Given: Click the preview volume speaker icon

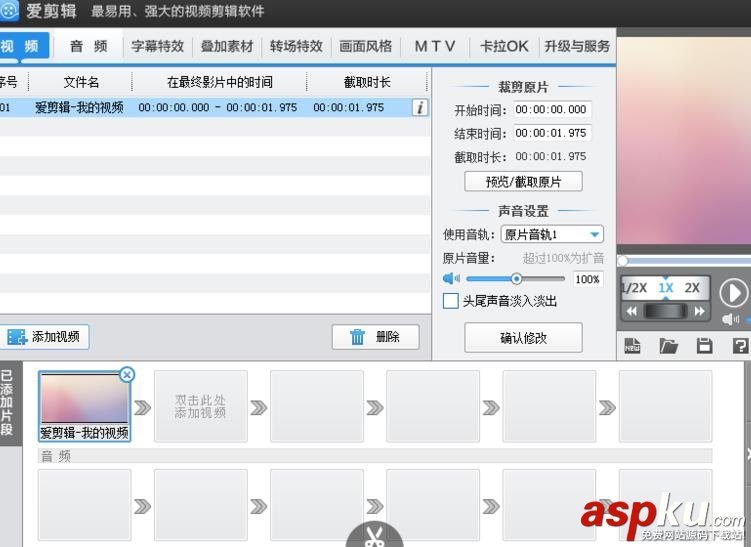Looking at the screenshot, I should pos(730,319).
